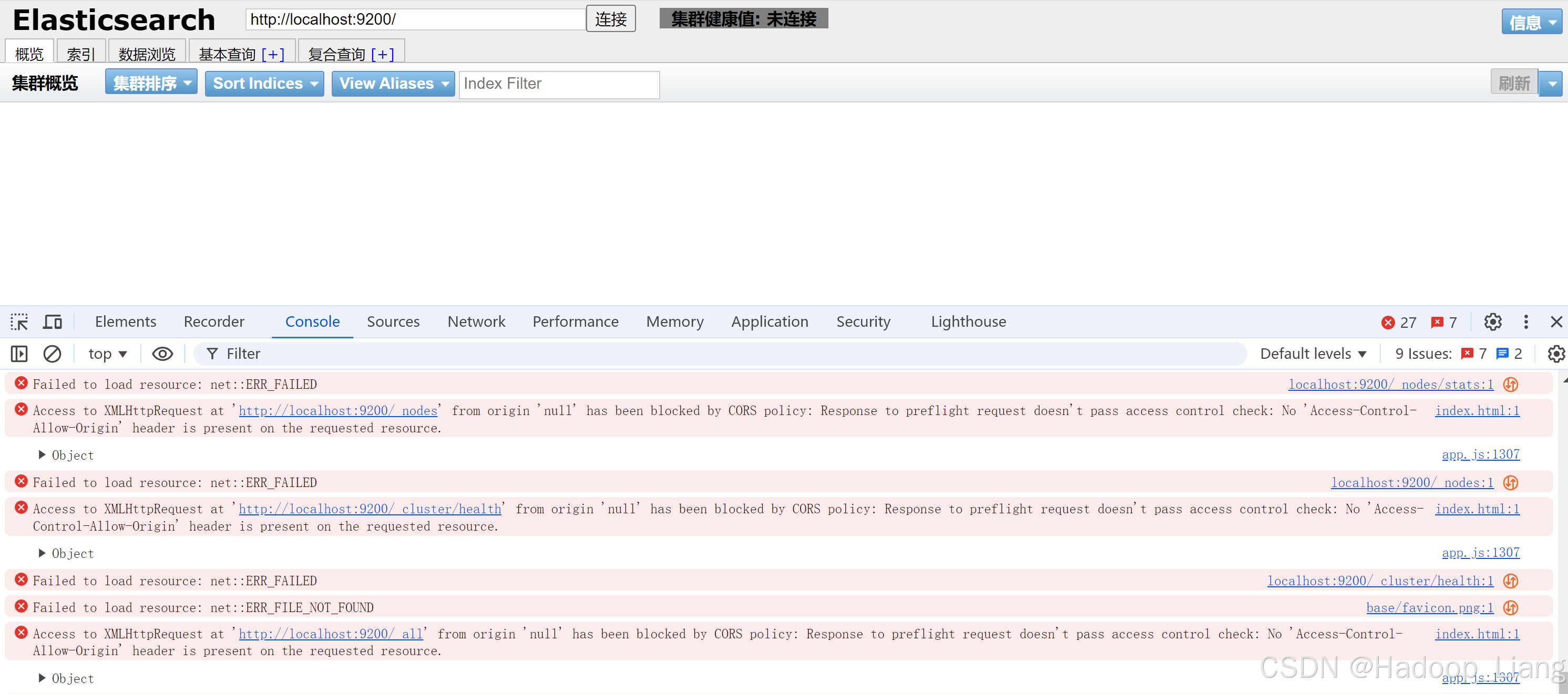1568x694 pixels.
Task: Select the Console tab
Action: [312, 322]
